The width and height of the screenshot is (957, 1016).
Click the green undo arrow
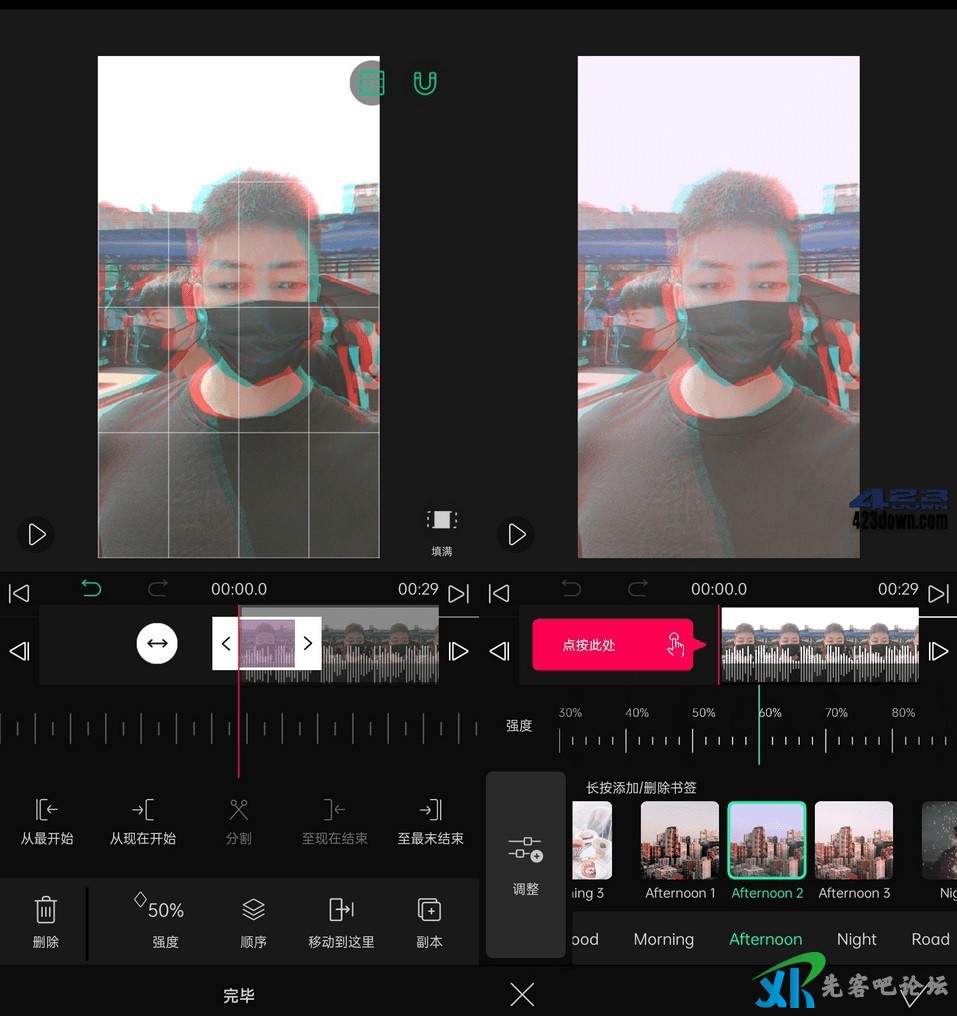(92, 588)
